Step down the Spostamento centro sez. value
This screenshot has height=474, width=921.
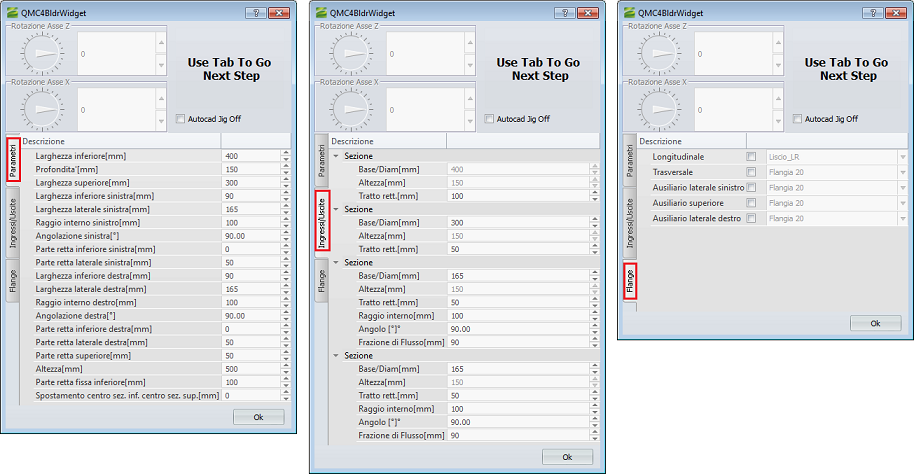pos(286,399)
